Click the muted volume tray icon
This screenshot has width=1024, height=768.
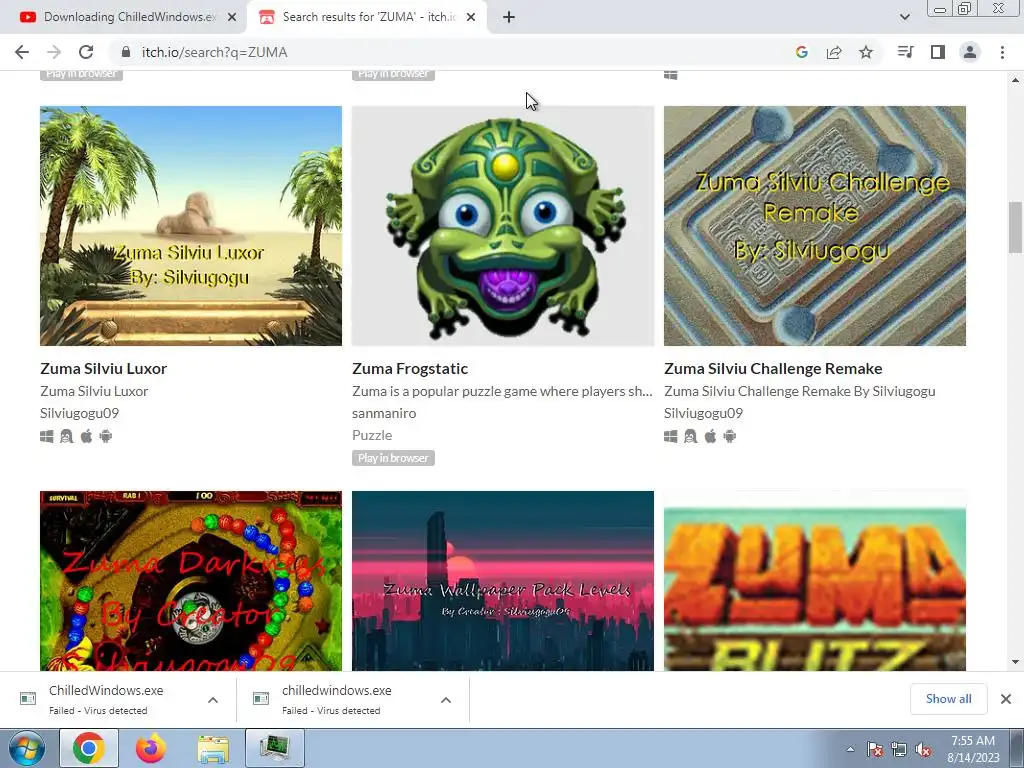[x=923, y=749]
